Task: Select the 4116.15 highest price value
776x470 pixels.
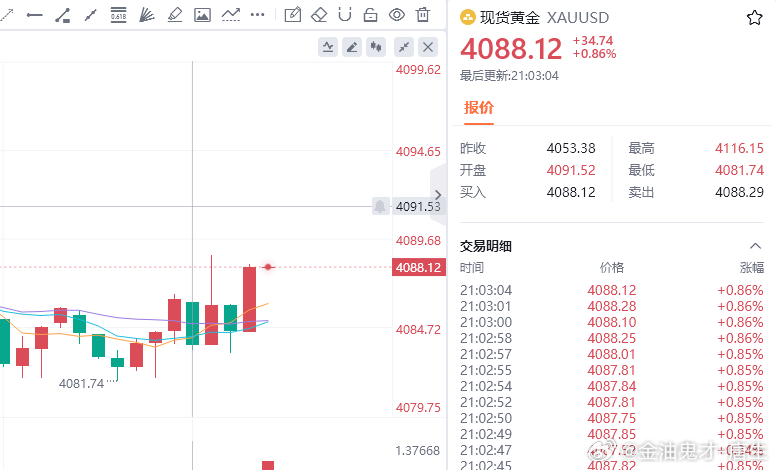Action: (739, 148)
